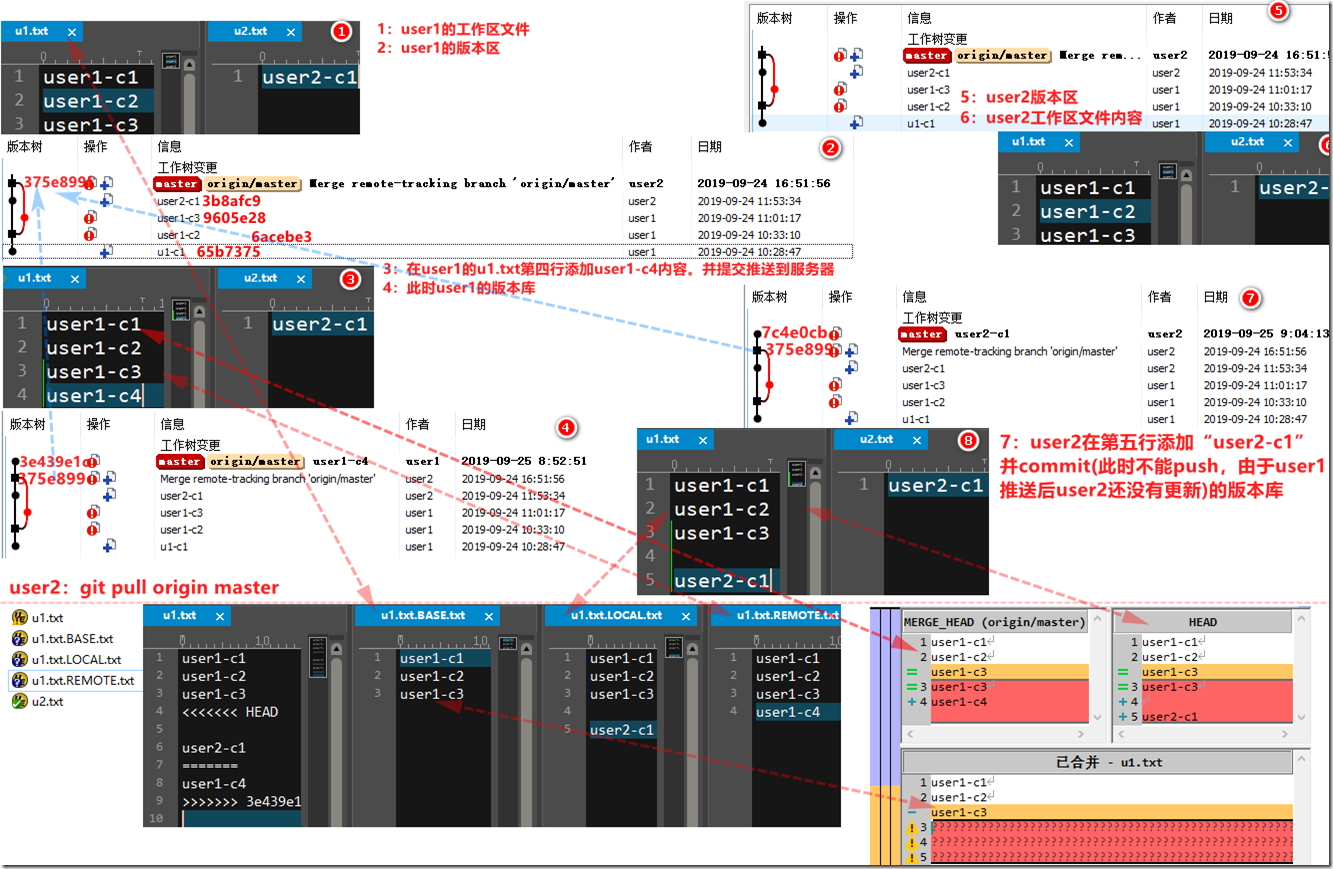This screenshot has height=869, width=1333.
Task: Click modified-file icon on bold user2-c1 commit row
Action: [835, 333]
